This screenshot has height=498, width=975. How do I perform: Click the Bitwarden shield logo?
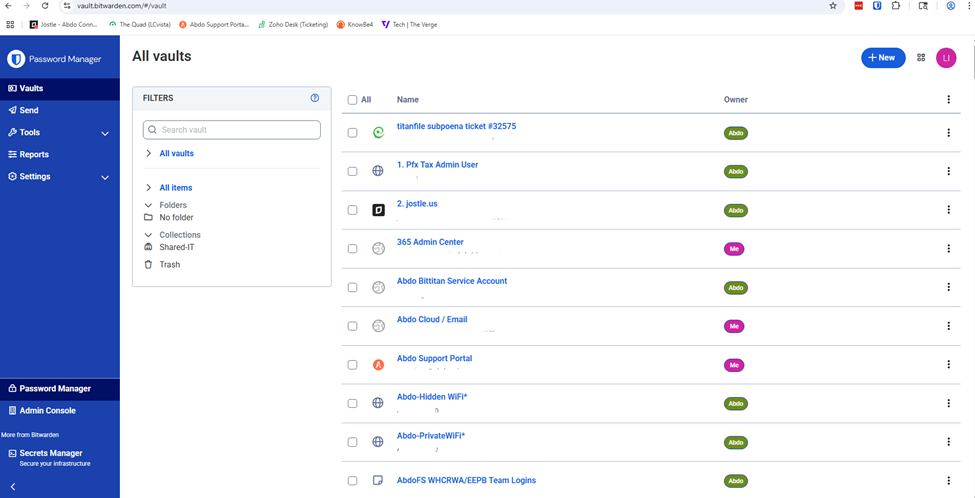[16, 59]
